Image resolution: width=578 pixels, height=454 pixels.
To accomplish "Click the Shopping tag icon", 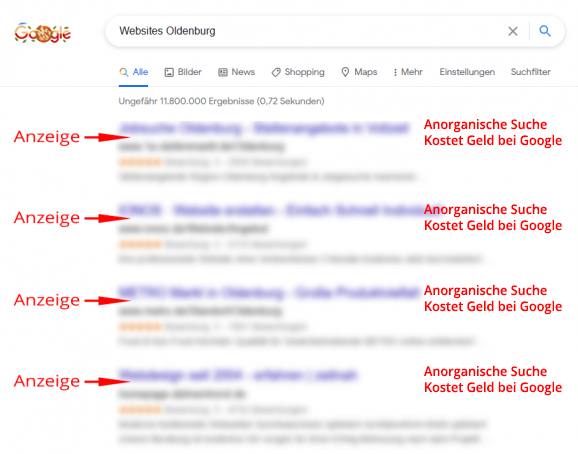I will click(276, 72).
